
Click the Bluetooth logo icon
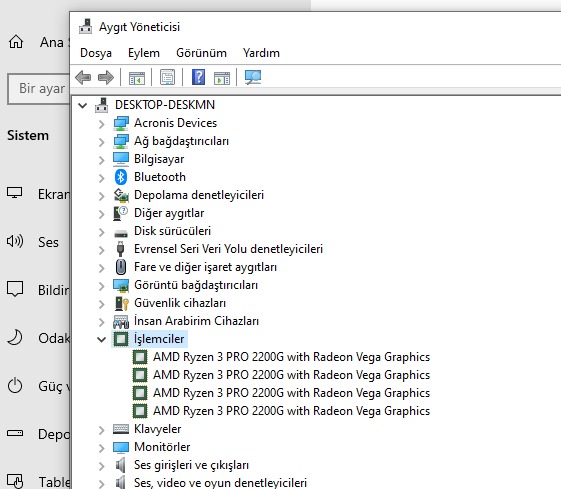(121, 177)
